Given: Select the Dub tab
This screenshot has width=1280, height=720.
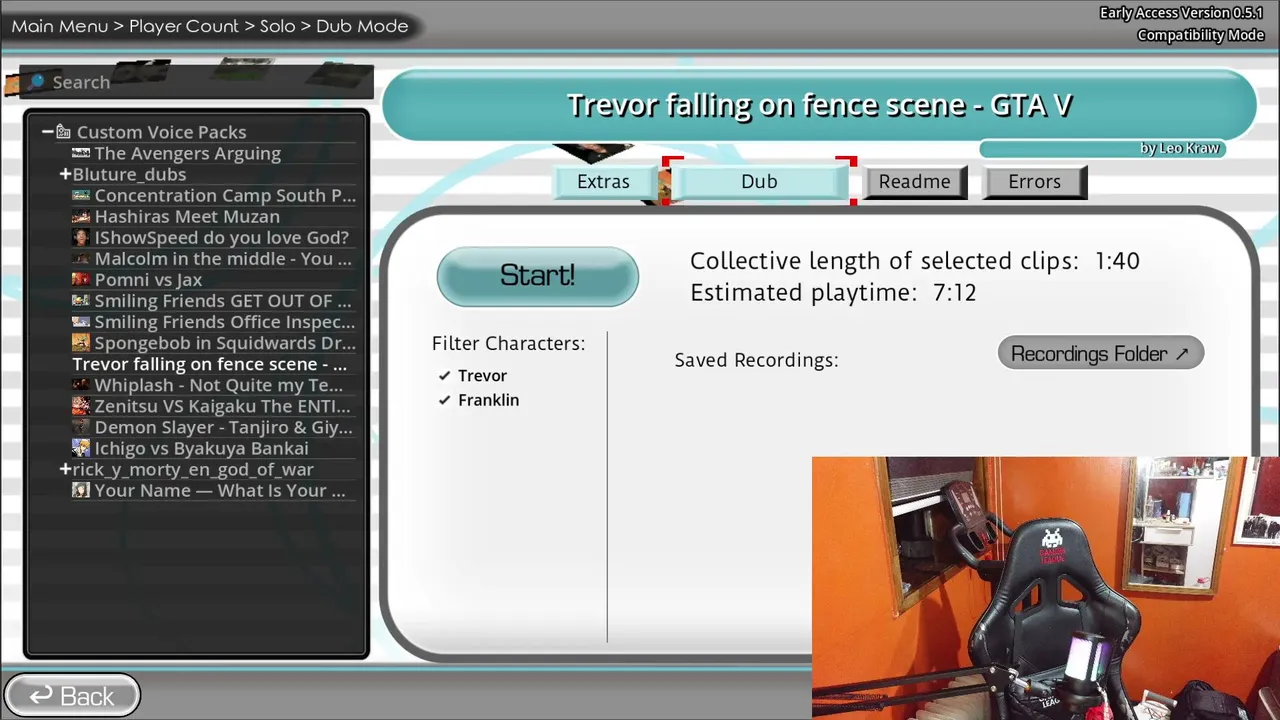Looking at the screenshot, I should [759, 182].
